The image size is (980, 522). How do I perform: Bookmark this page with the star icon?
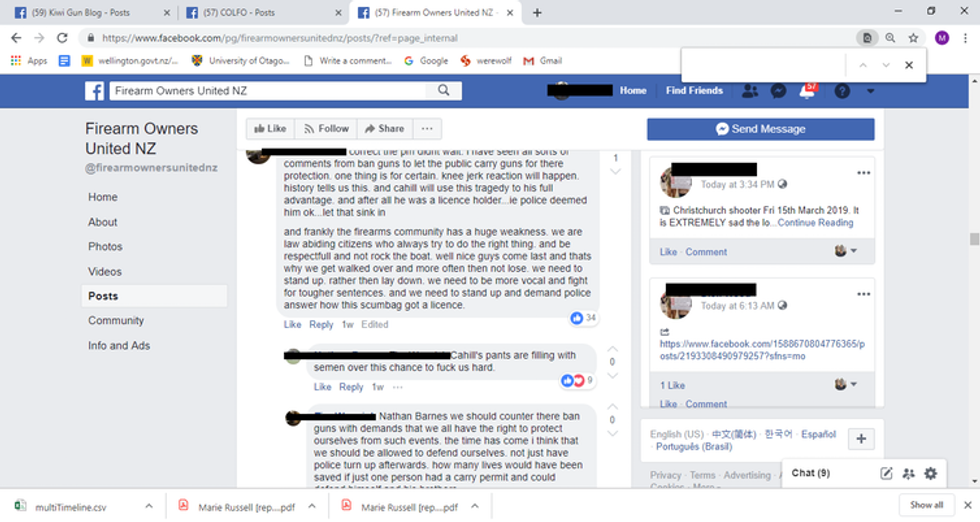[x=913, y=38]
